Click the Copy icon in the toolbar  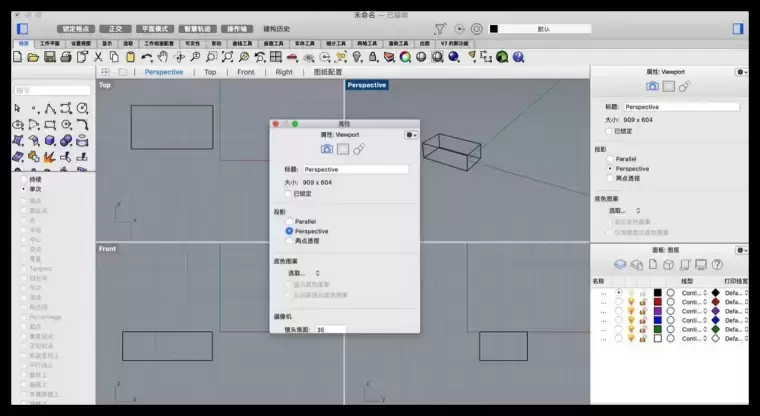click(114, 57)
